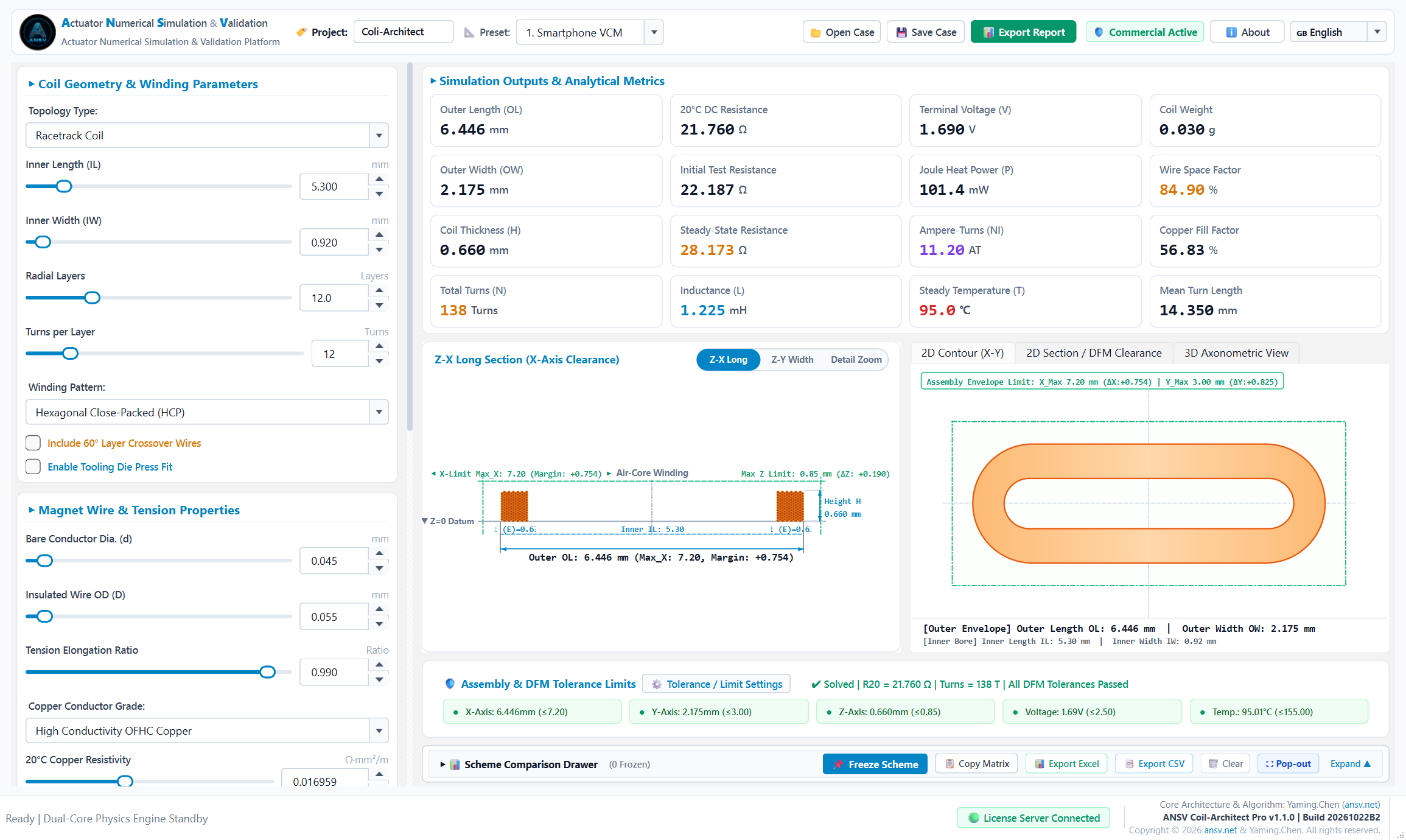Click the Tolerance settings gear icon
Viewport: 1406px width, 840px height.
click(x=657, y=684)
